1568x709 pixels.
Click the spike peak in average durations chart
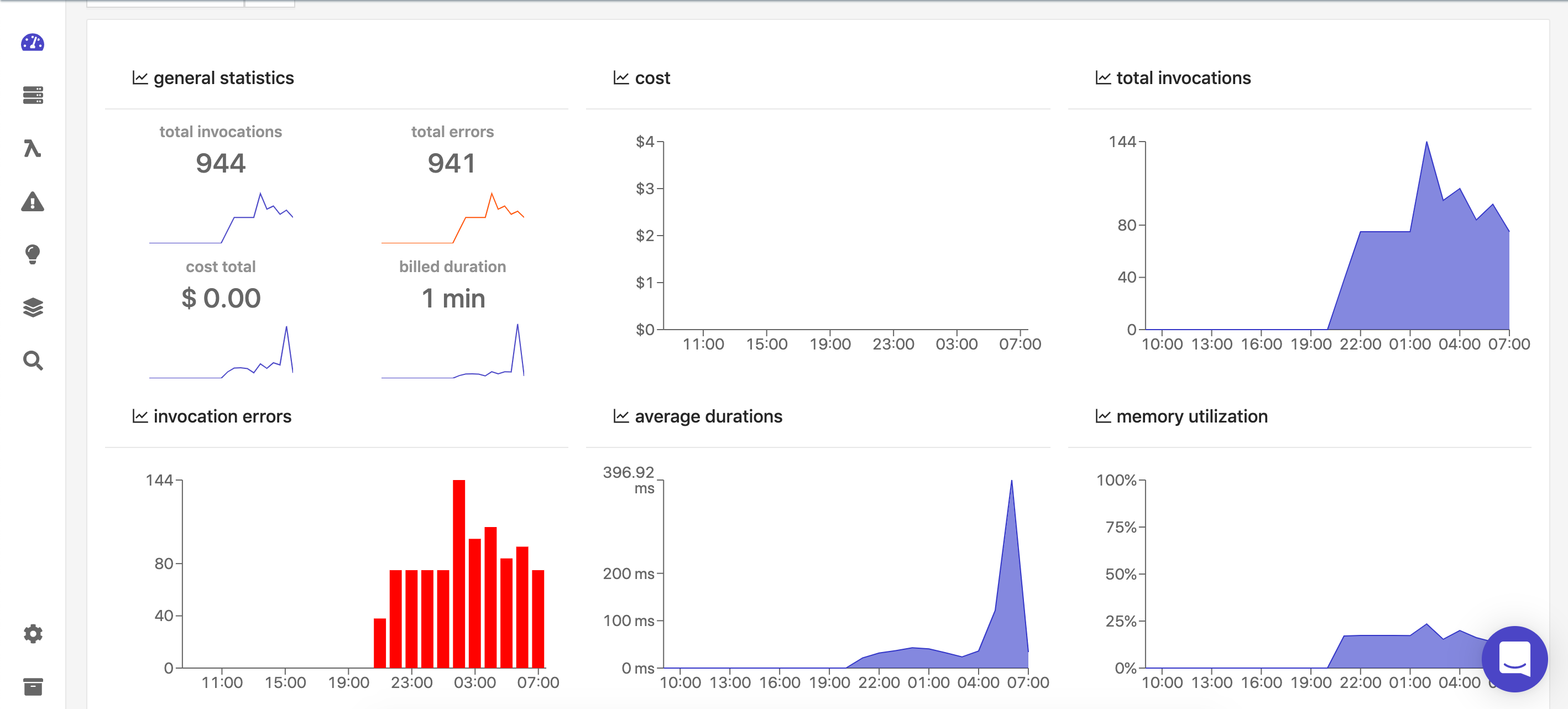coord(1012,481)
